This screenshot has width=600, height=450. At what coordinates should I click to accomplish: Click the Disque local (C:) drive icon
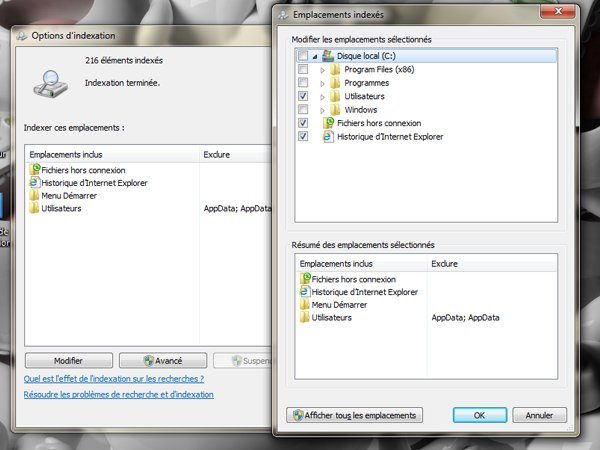328,56
